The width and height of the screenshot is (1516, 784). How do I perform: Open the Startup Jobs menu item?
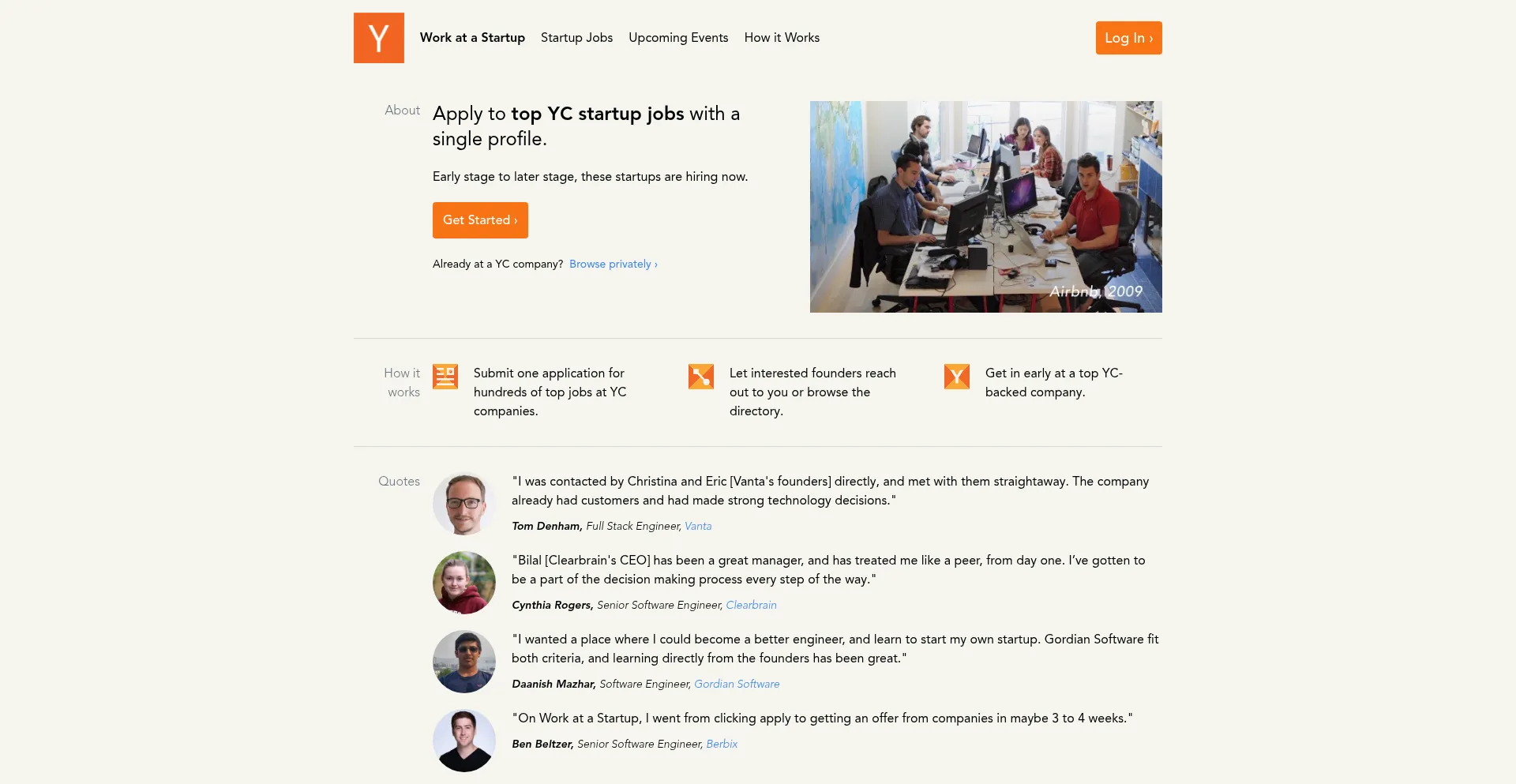point(576,37)
